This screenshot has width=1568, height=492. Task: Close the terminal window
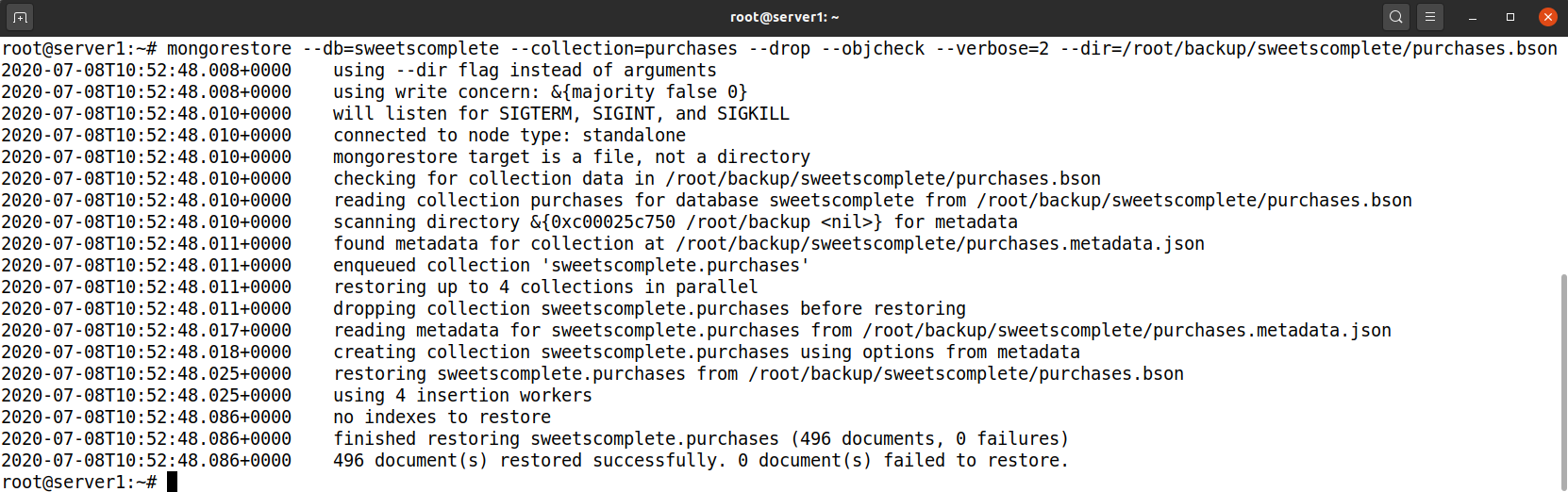(1548, 17)
